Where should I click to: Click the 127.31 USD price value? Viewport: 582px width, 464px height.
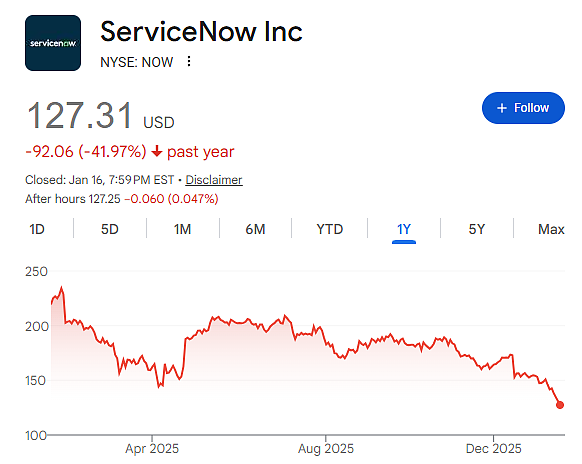[100, 116]
